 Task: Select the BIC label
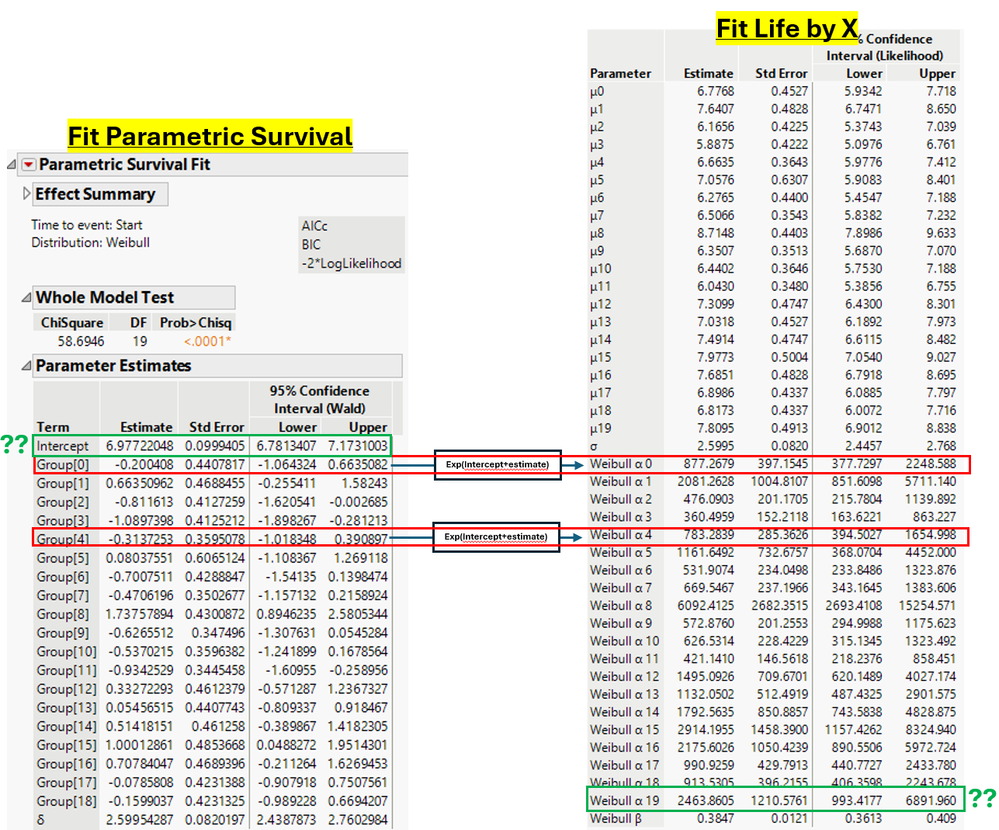311,245
